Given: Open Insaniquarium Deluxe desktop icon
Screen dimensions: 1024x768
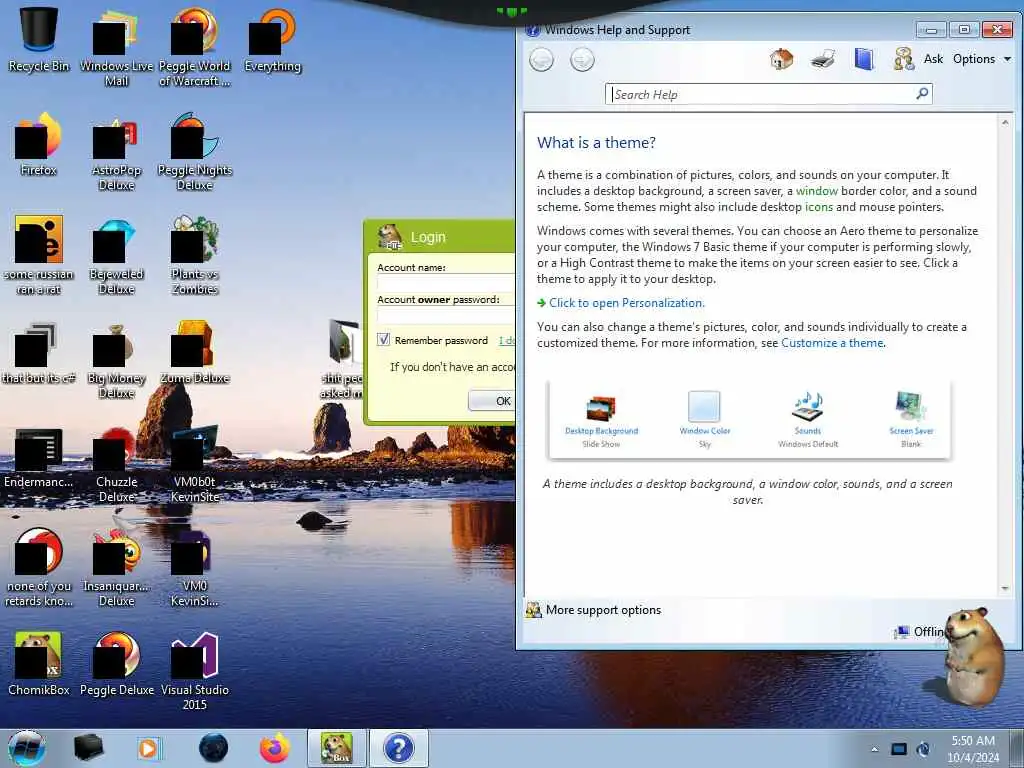Looking at the screenshot, I should coord(116,567).
